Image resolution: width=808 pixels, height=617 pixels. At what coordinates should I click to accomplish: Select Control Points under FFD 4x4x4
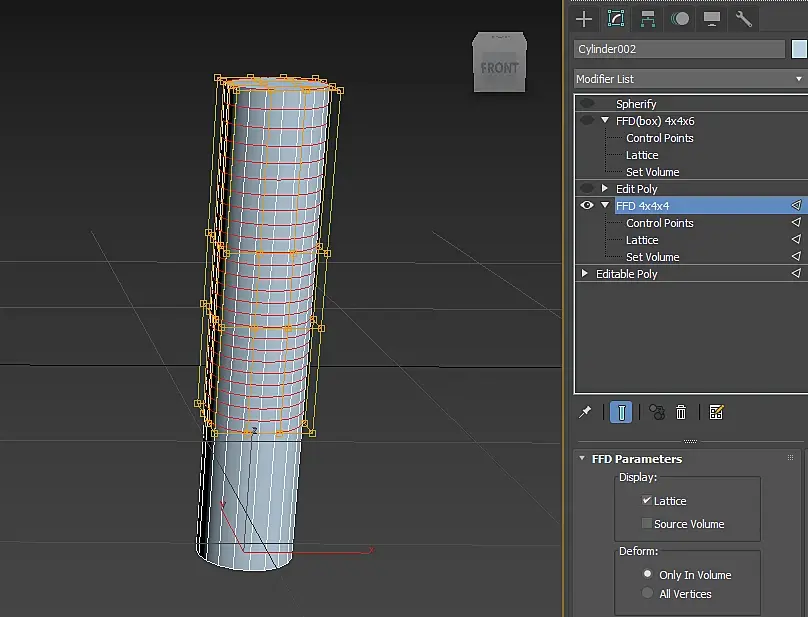660,223
